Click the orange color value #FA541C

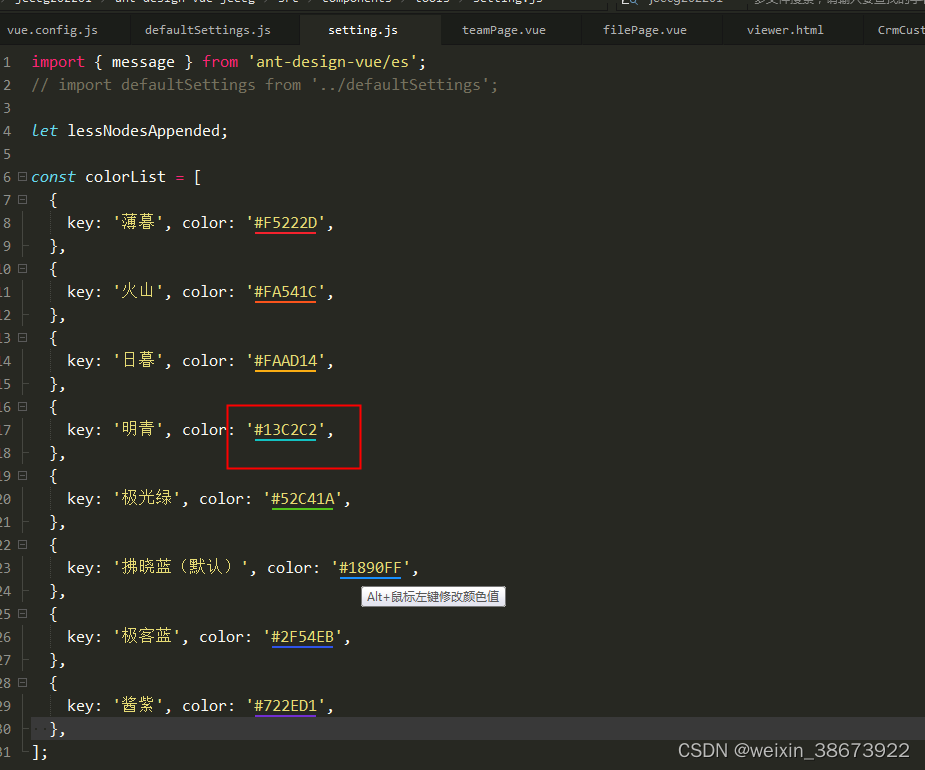(286, 292)
